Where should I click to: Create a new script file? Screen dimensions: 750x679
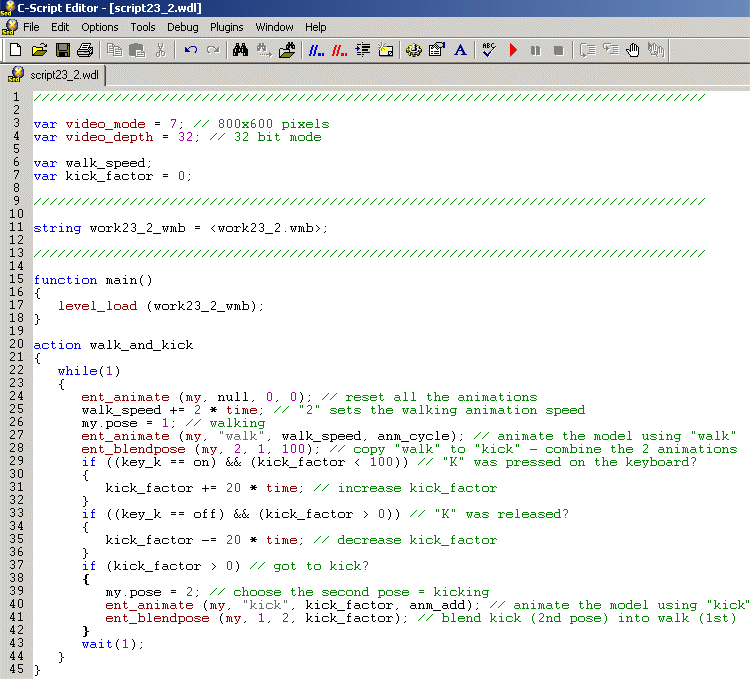tap(15, 50)
